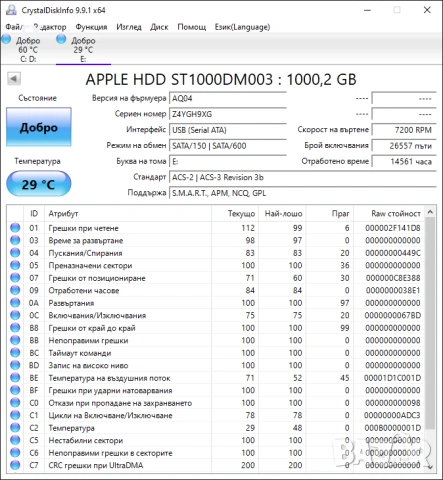Click the power on hours 14561 часа

[404, 161]
